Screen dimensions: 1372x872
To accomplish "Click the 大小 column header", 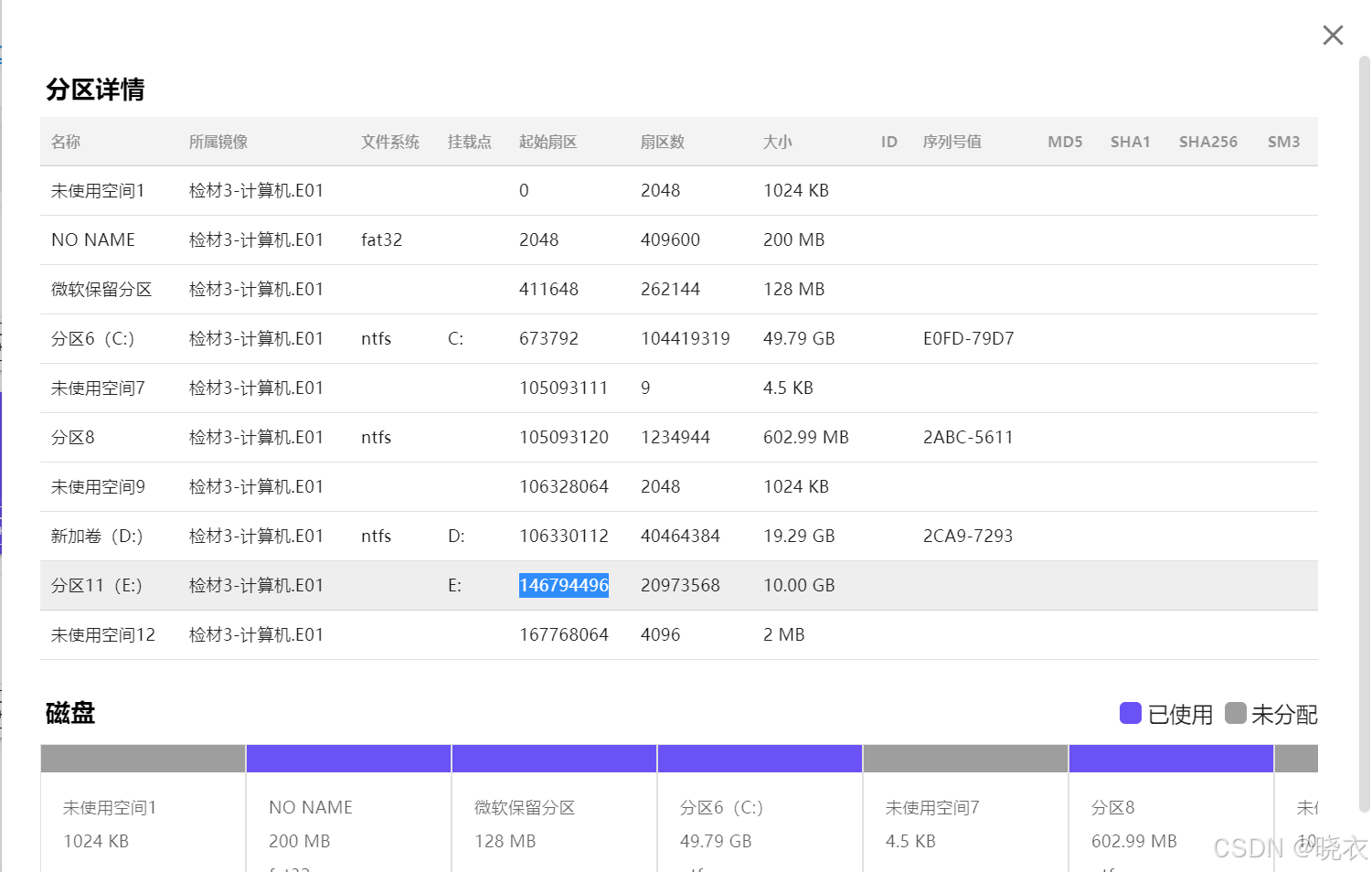I will pos(778,142).
